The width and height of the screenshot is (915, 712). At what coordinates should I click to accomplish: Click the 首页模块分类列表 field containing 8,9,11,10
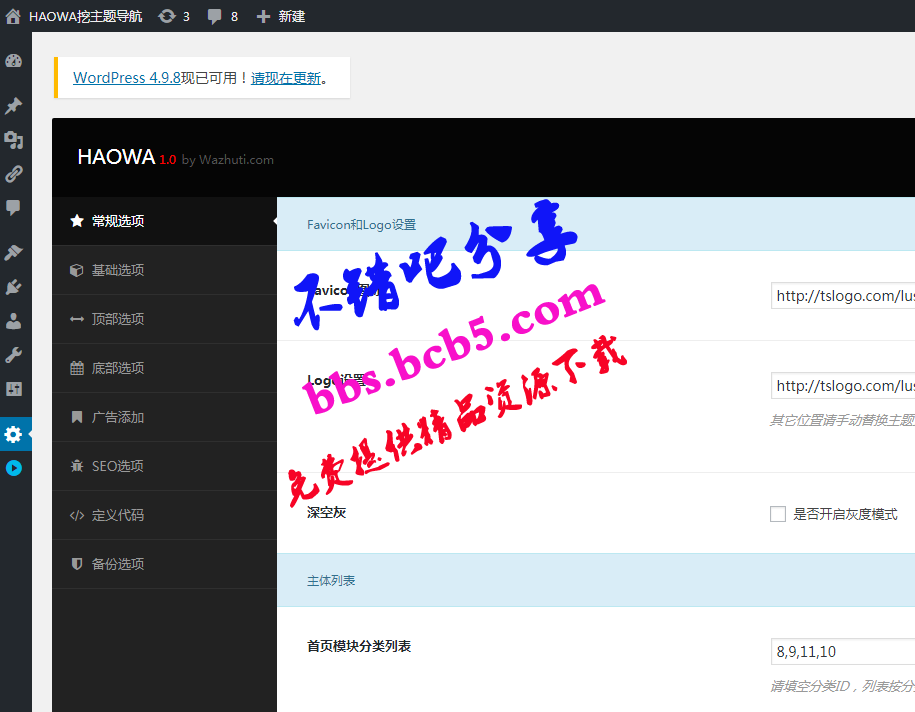(x=843, y=651)
